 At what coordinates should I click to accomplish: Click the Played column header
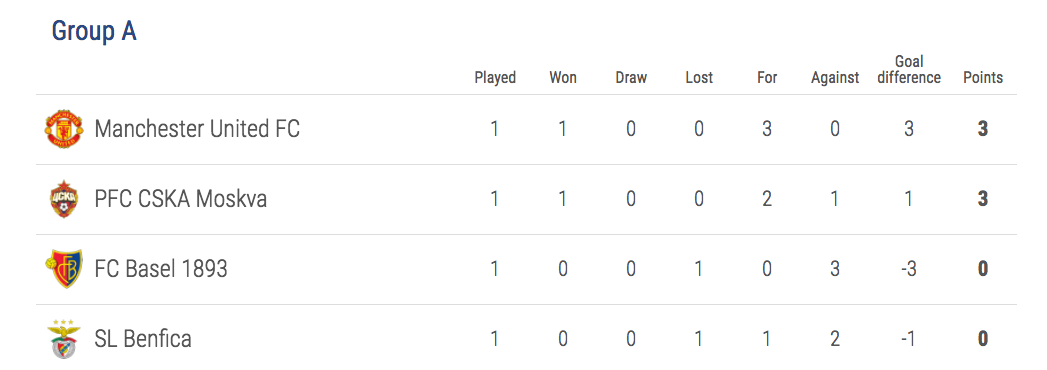495,77
